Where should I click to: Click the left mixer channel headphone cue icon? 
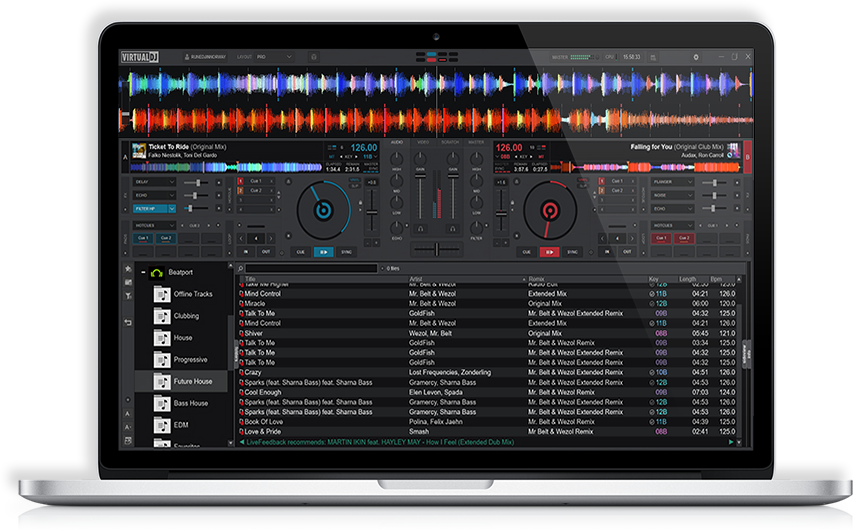coord(421,229)
